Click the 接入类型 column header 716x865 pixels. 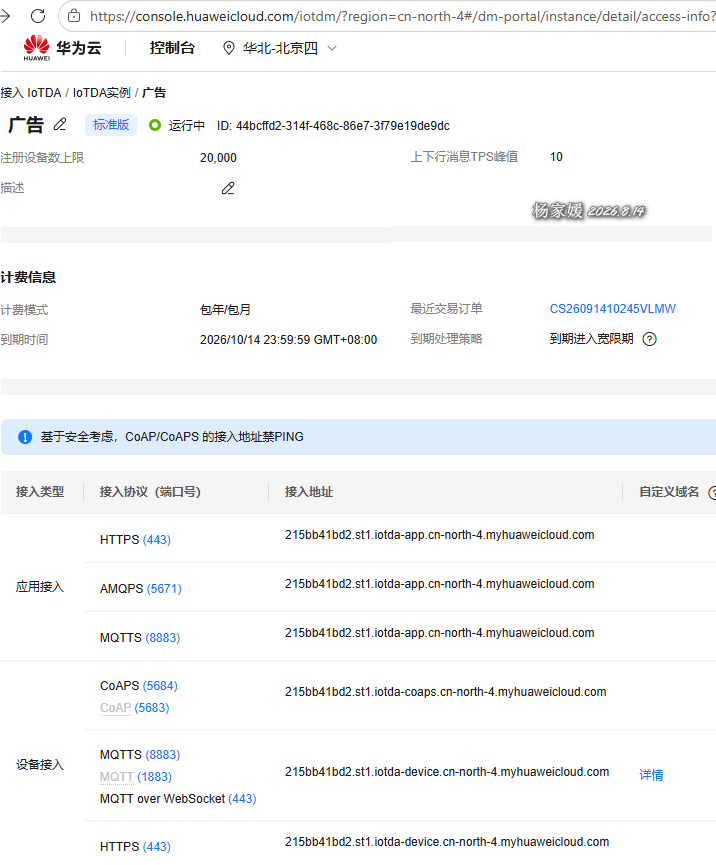point(40,492)
